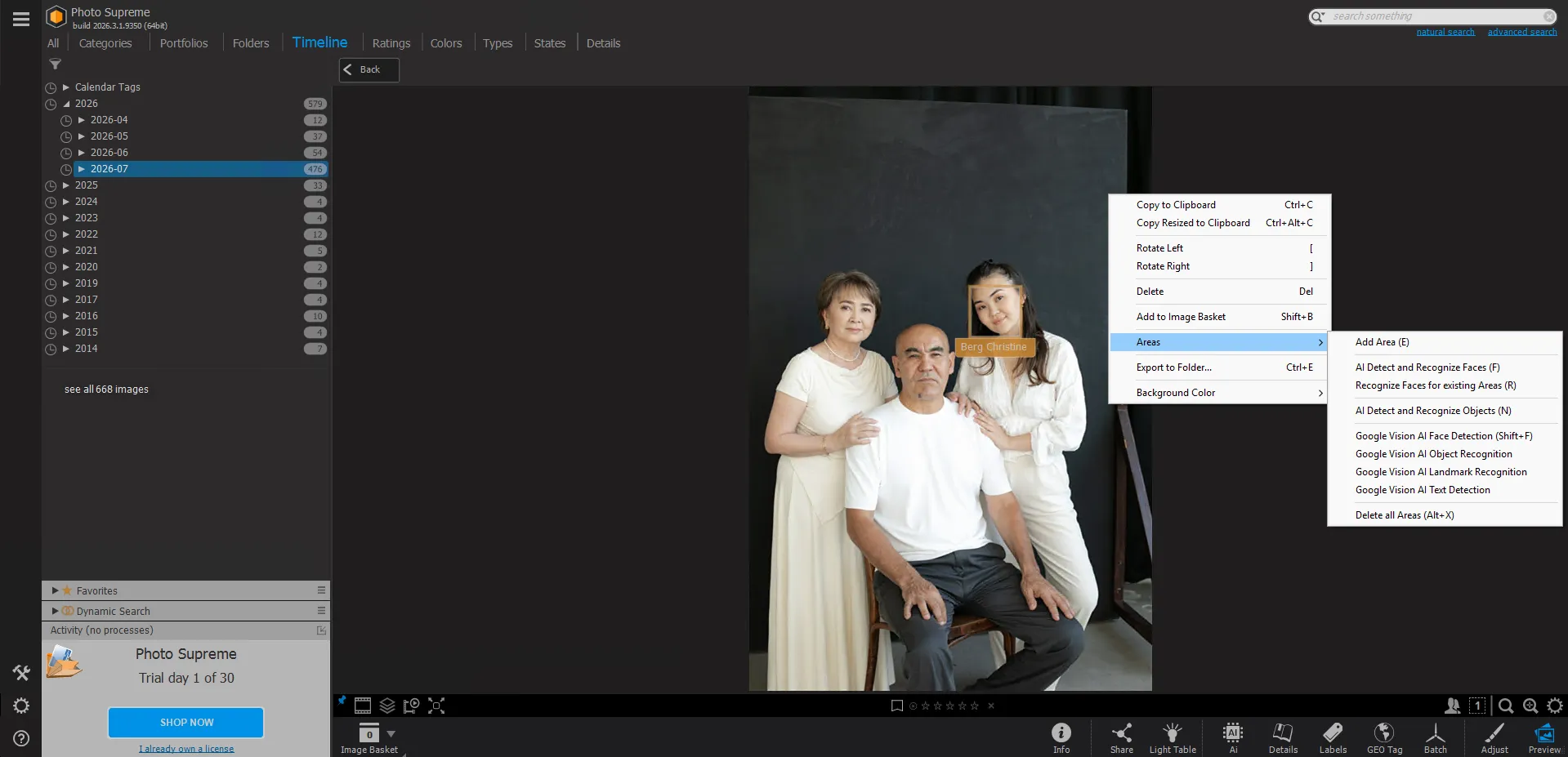Switch to the Categories tab

click(x=105, y=43)
